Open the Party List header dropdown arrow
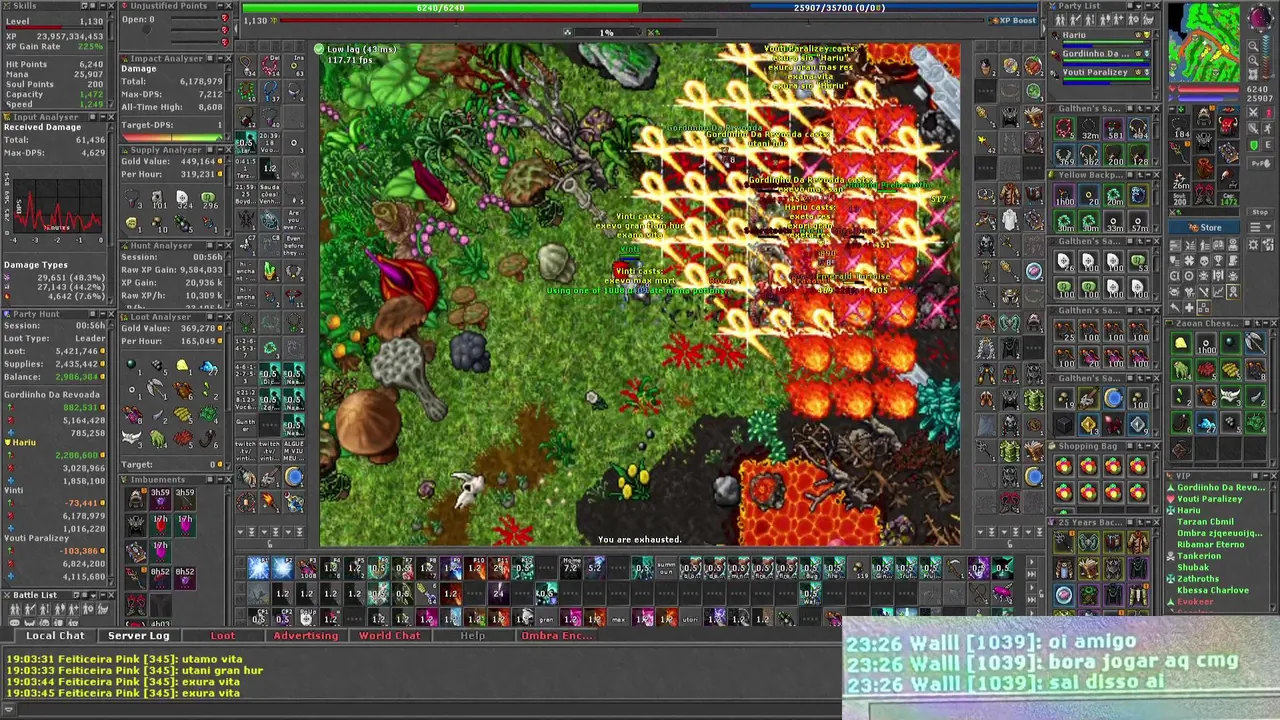The image size is (1280, 720). click(x=1139, y=6)
